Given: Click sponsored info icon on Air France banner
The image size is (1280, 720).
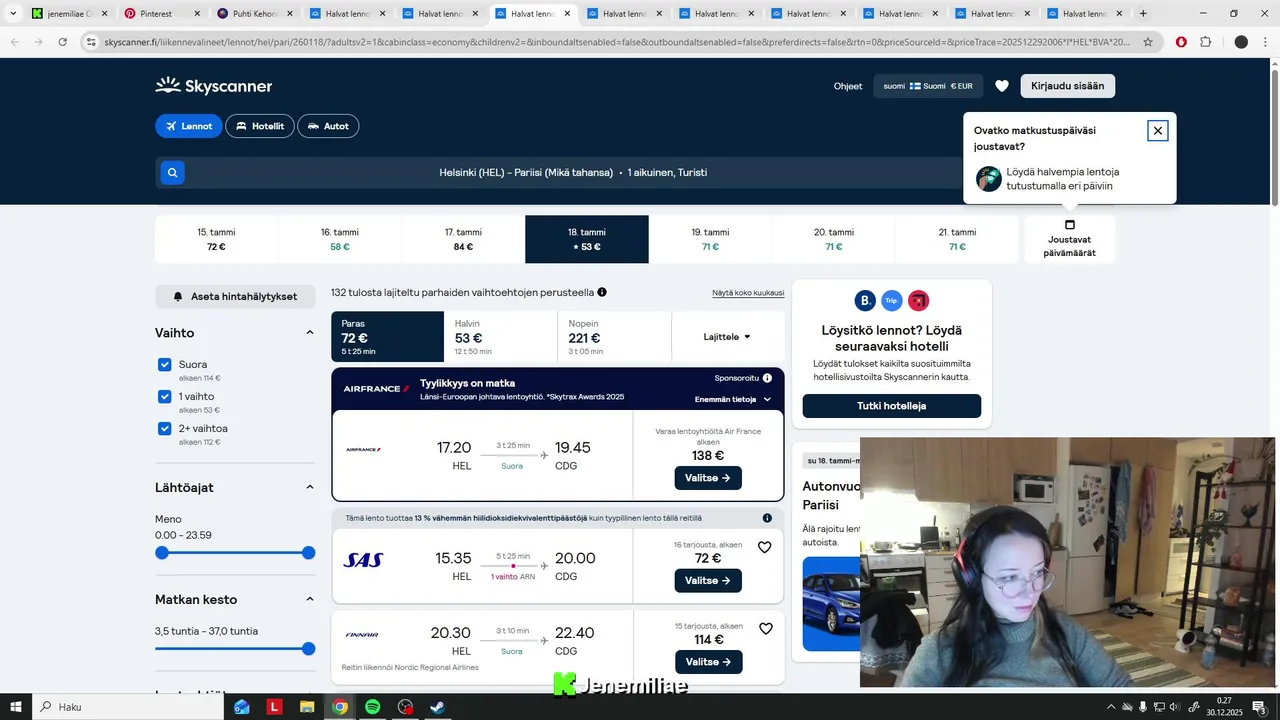Looking at the screenshot, I should click(767, 378).
